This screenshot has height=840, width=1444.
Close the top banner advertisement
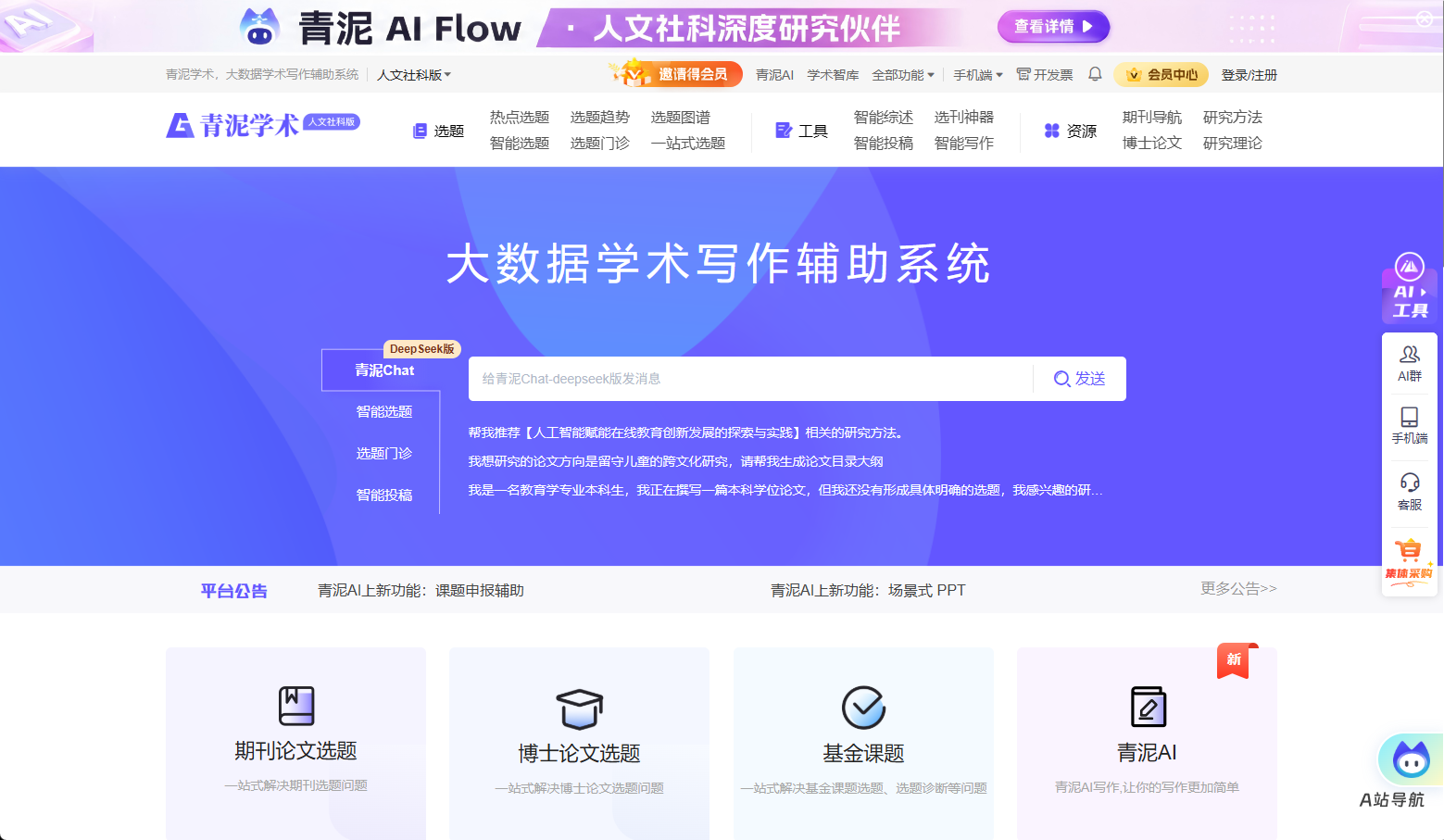(1425, 19)
